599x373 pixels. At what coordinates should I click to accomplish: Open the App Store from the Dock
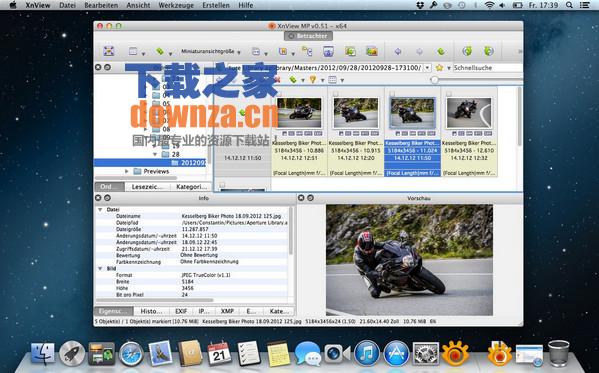(x=396, y=354)
